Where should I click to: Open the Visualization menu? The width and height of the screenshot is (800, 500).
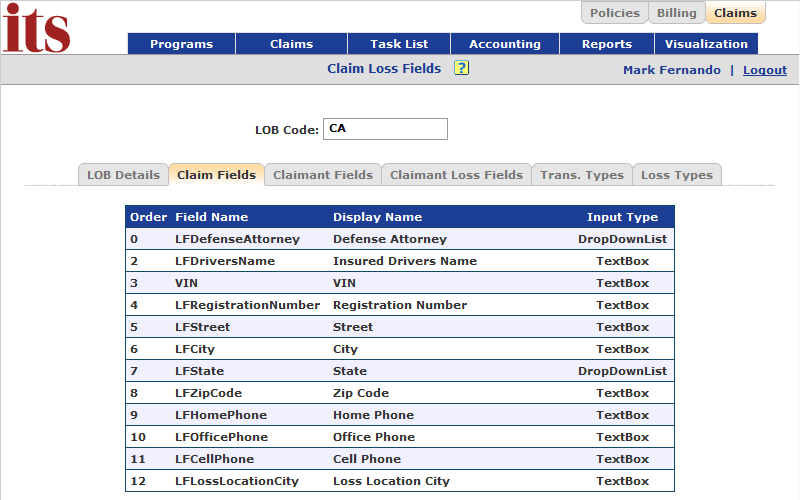click(x=706, y=44)
